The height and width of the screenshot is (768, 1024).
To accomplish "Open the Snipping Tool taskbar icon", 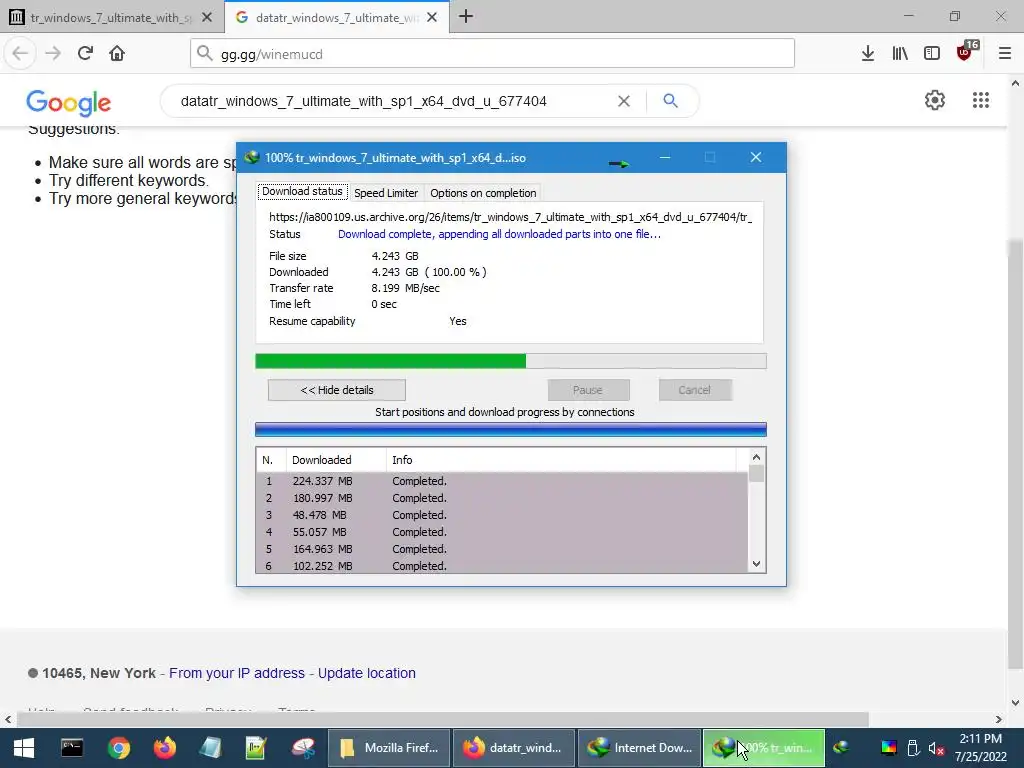I will (303, 748).
